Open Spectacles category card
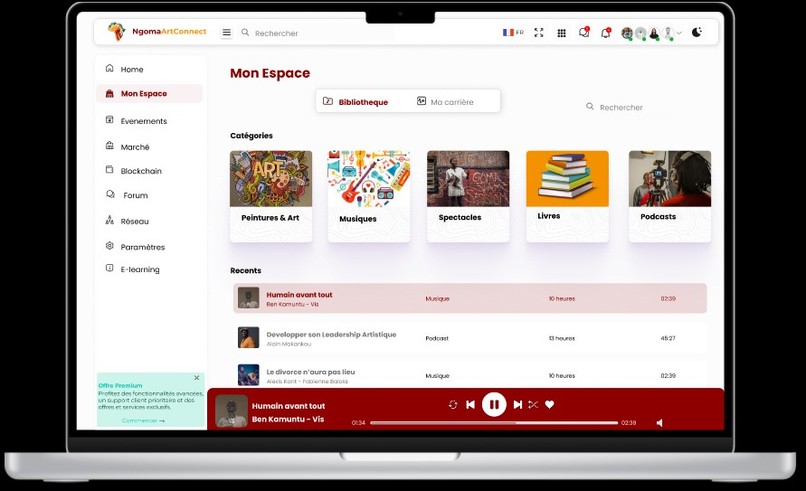806x491 pixels. [468, 196]
